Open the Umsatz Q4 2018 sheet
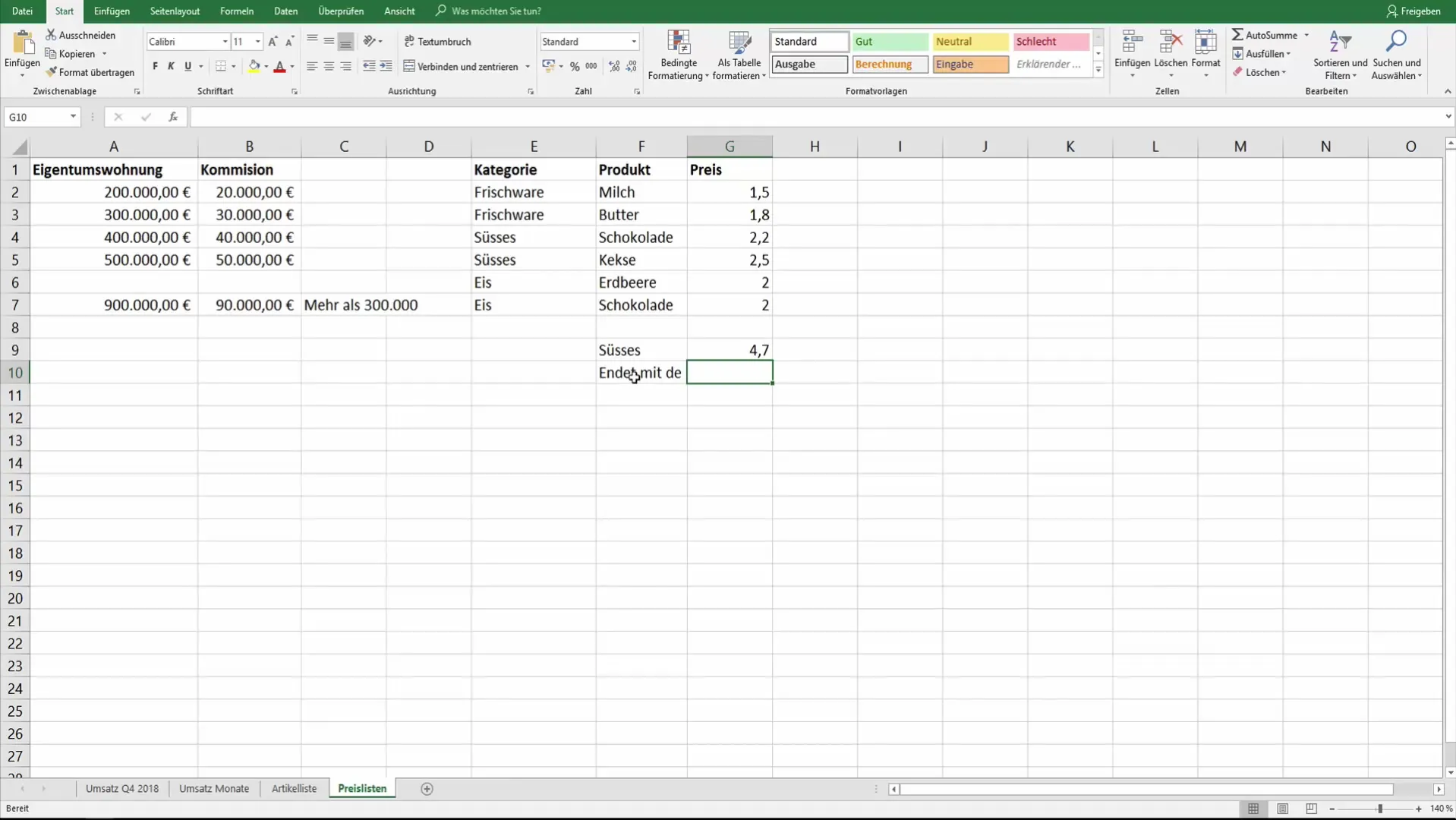 [122, 789]
